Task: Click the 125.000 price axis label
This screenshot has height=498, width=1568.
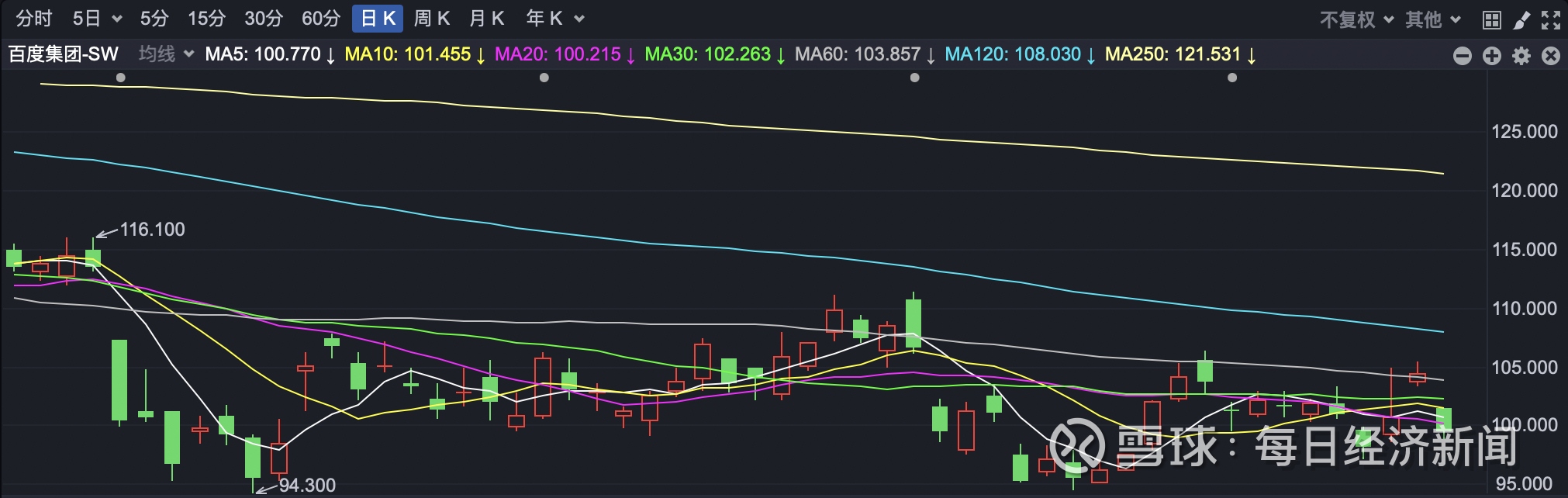Action: [1525, 132]
